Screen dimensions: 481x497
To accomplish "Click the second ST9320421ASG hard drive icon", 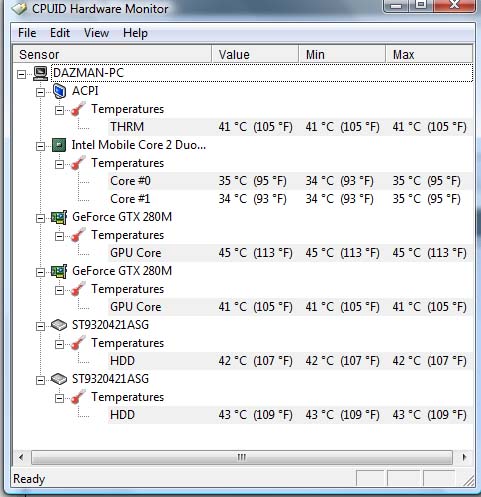I will 59,379.
